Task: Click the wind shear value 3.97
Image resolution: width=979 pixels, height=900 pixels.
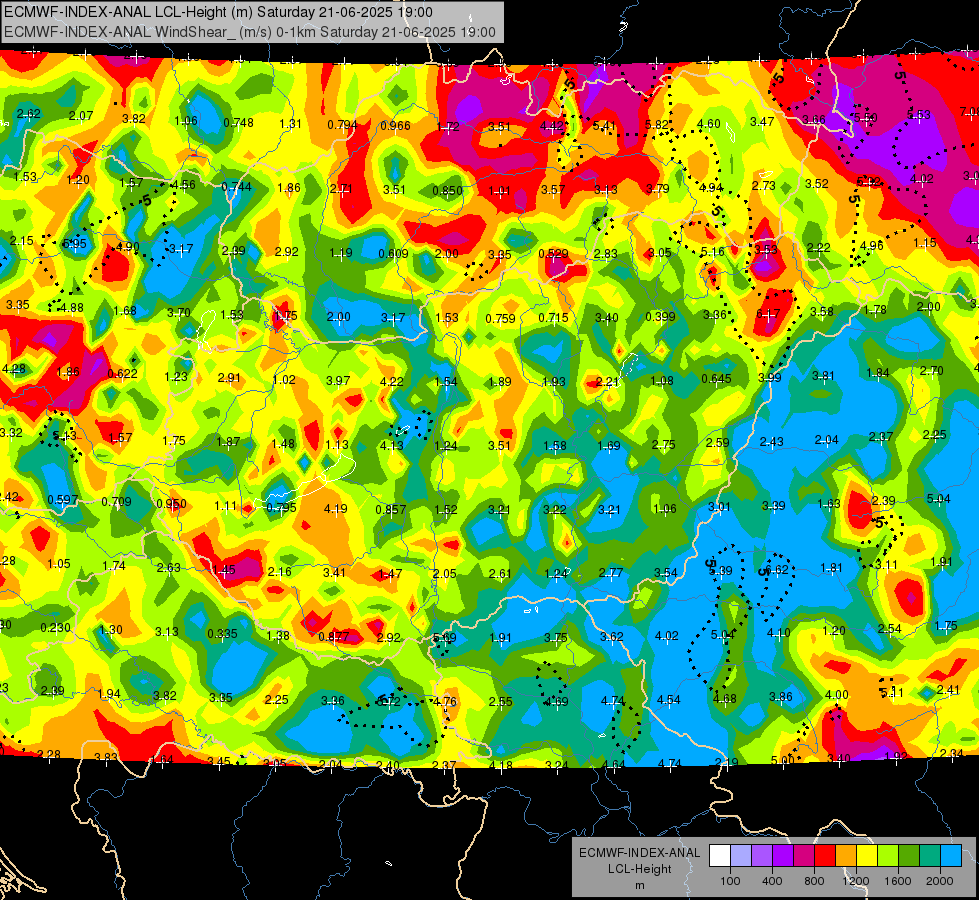Action: pyautogui.click(x=338, y=380)
